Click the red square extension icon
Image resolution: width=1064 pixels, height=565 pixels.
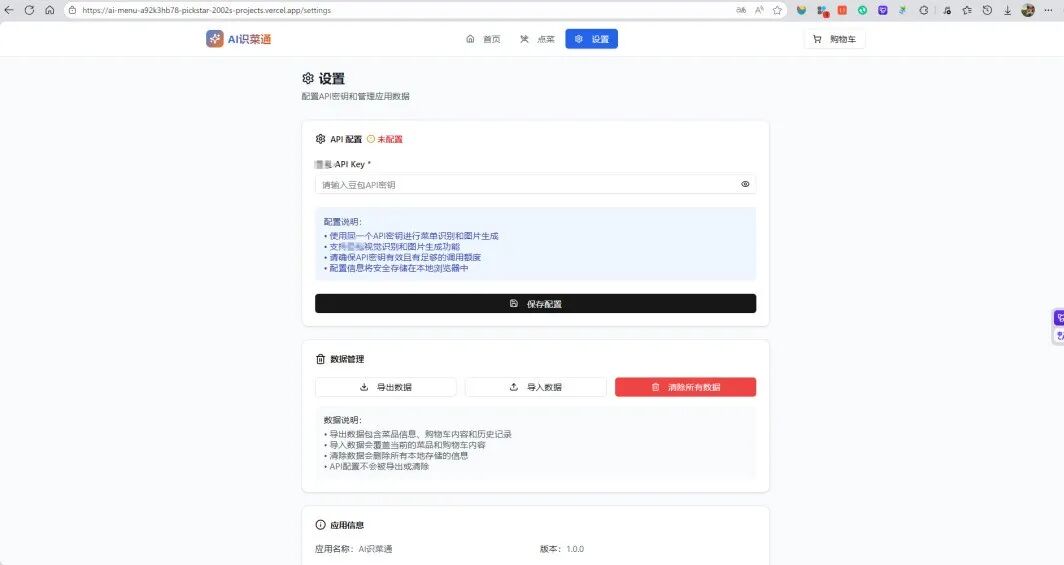(842, 10)
